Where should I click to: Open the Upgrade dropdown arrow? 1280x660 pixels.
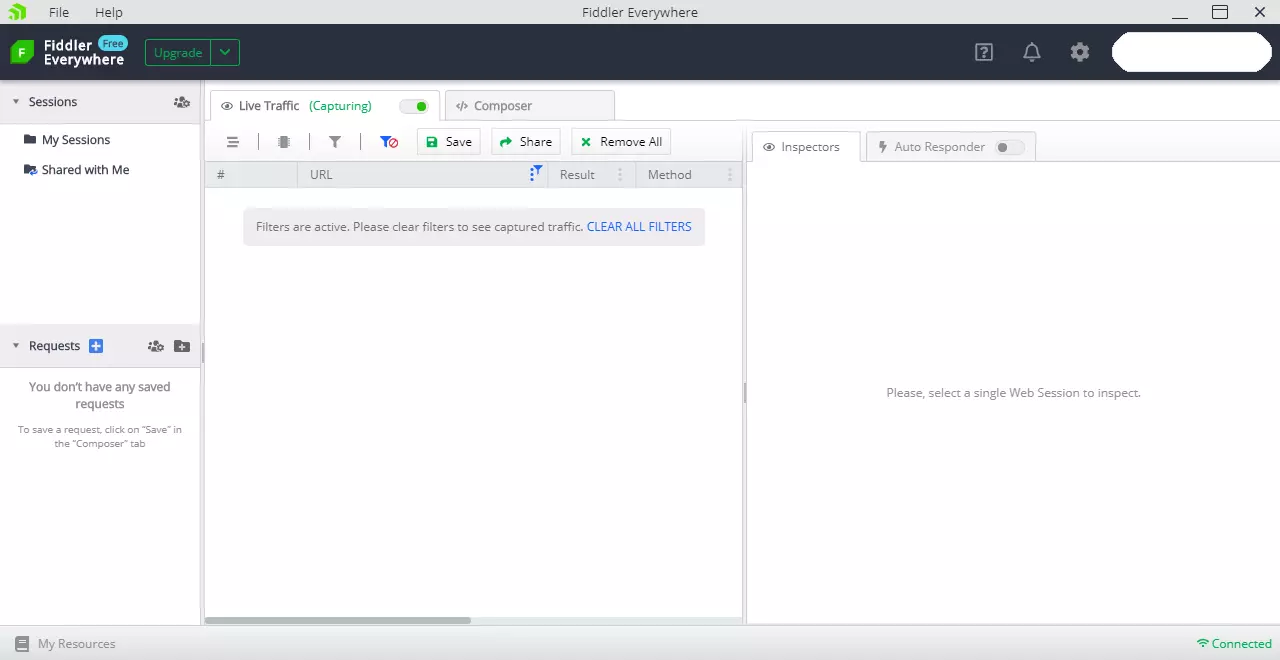click(225, 53)
